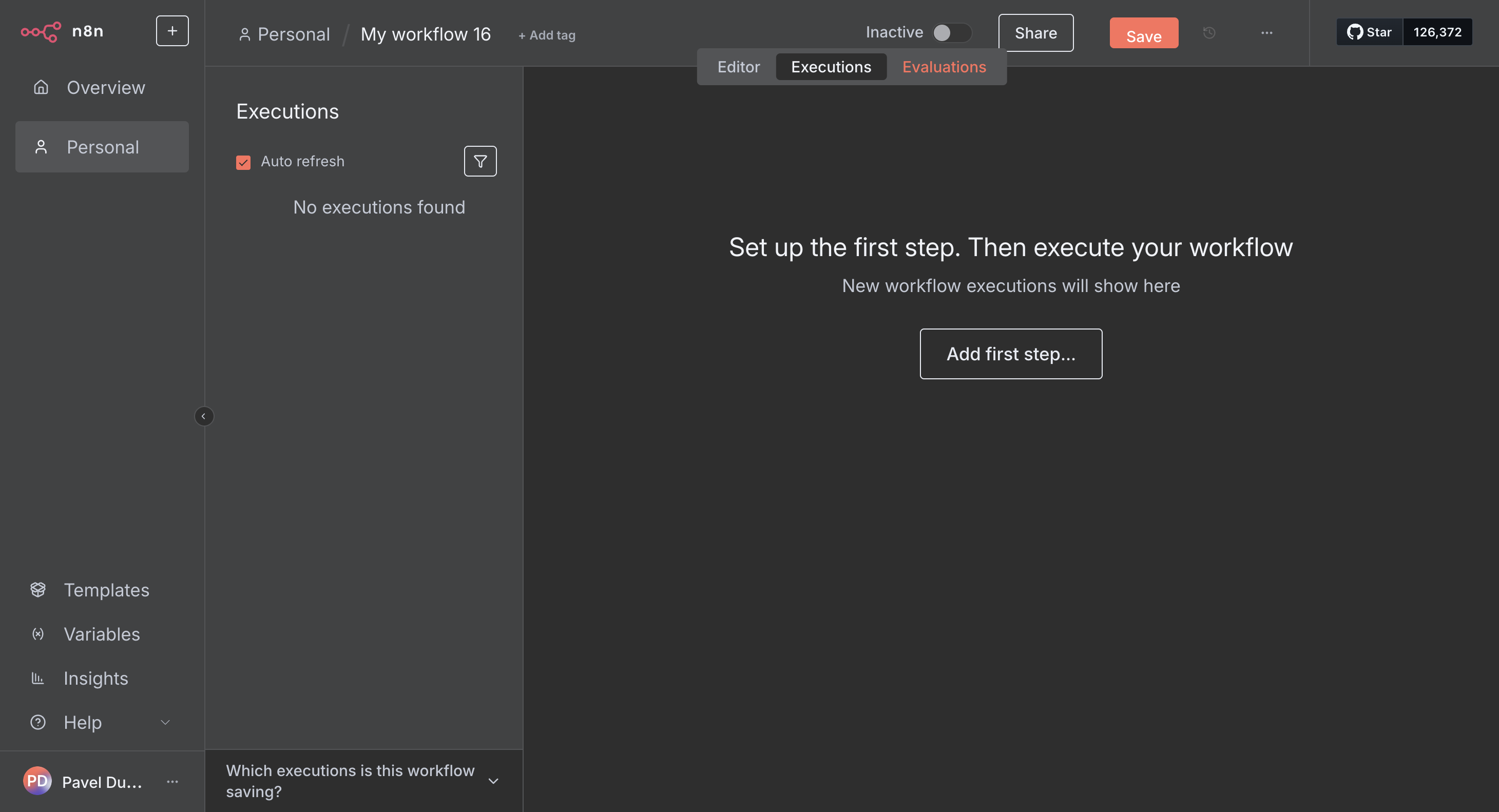Switch to the Editor tab
Screen dimensions: 1499x812
738,67
